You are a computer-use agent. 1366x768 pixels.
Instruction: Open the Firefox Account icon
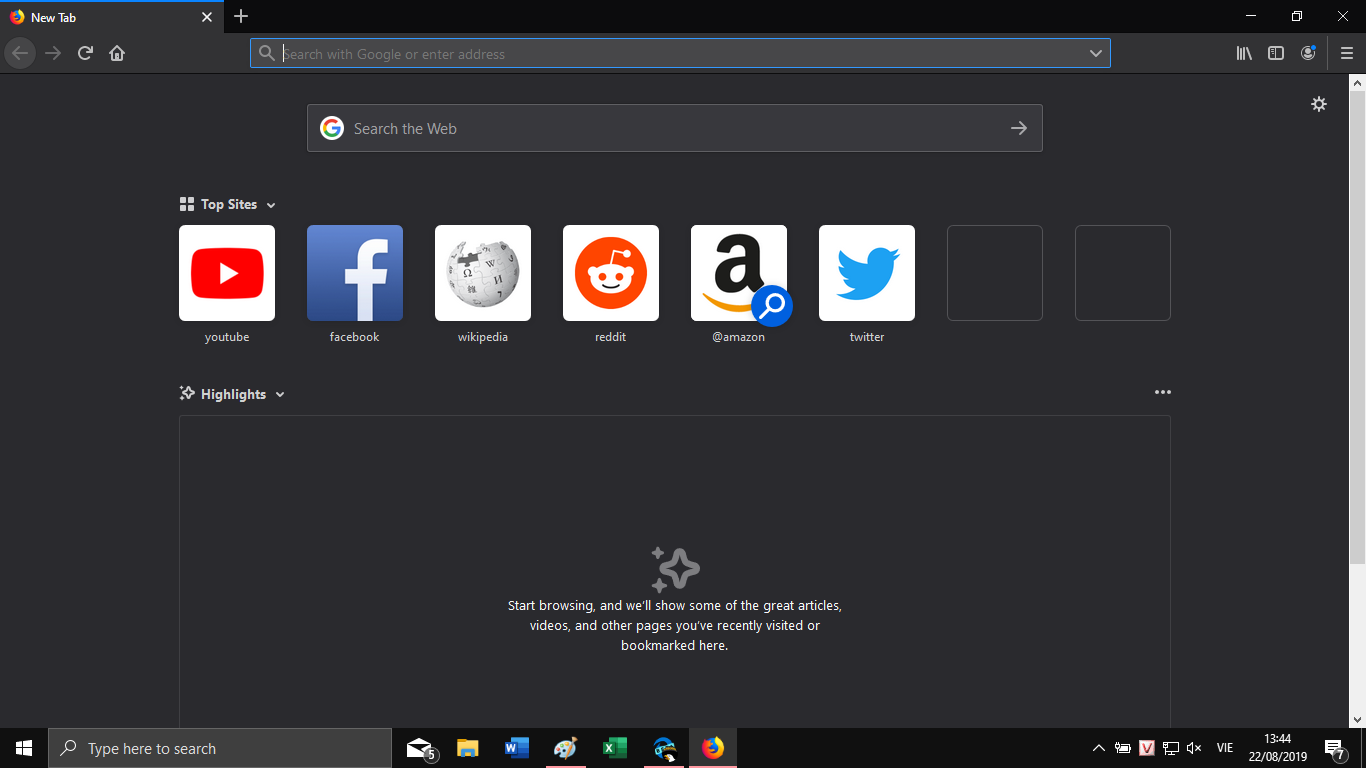point(1308,53)
